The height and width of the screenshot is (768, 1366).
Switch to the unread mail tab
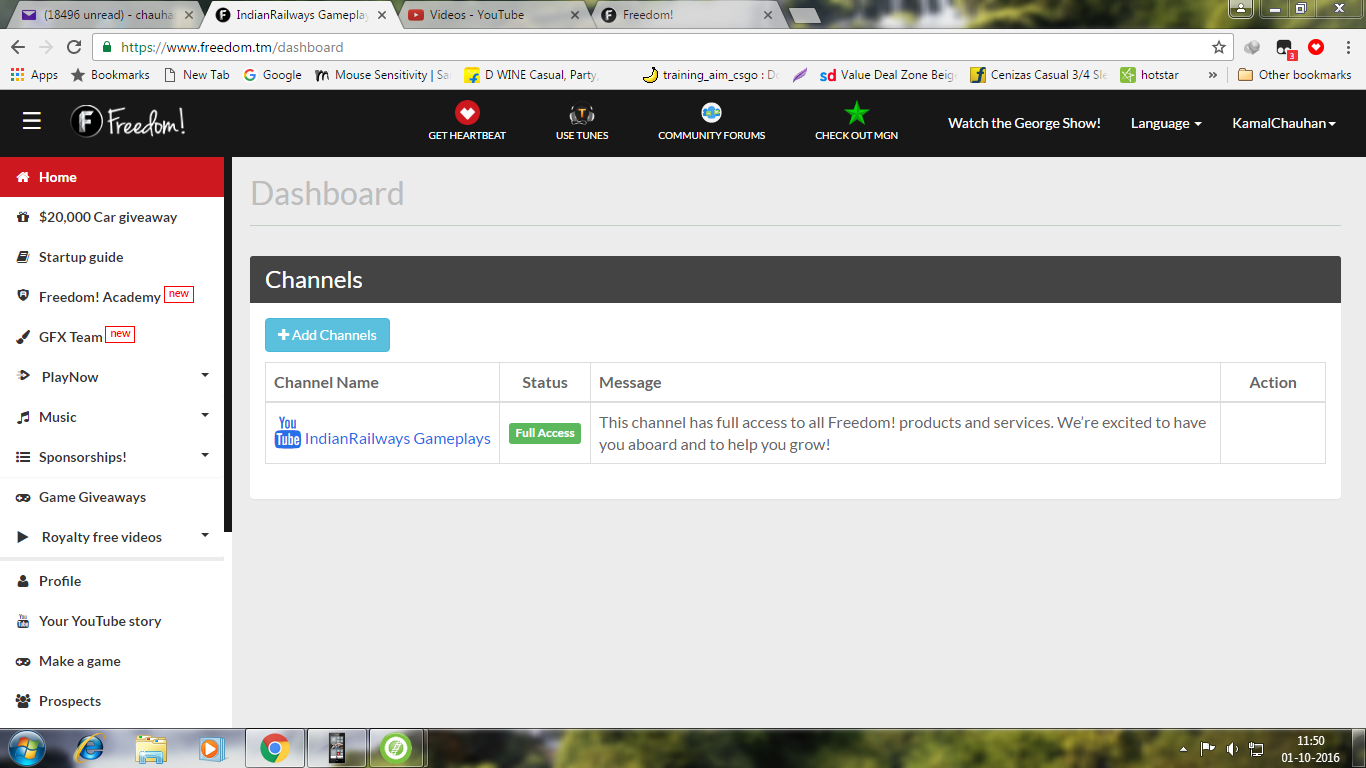tap(105, 15)
